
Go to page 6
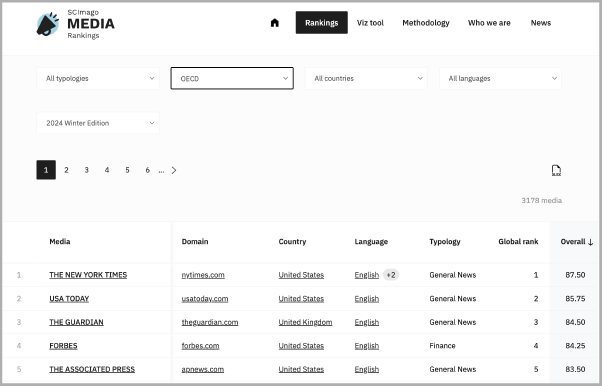point(147,170)
